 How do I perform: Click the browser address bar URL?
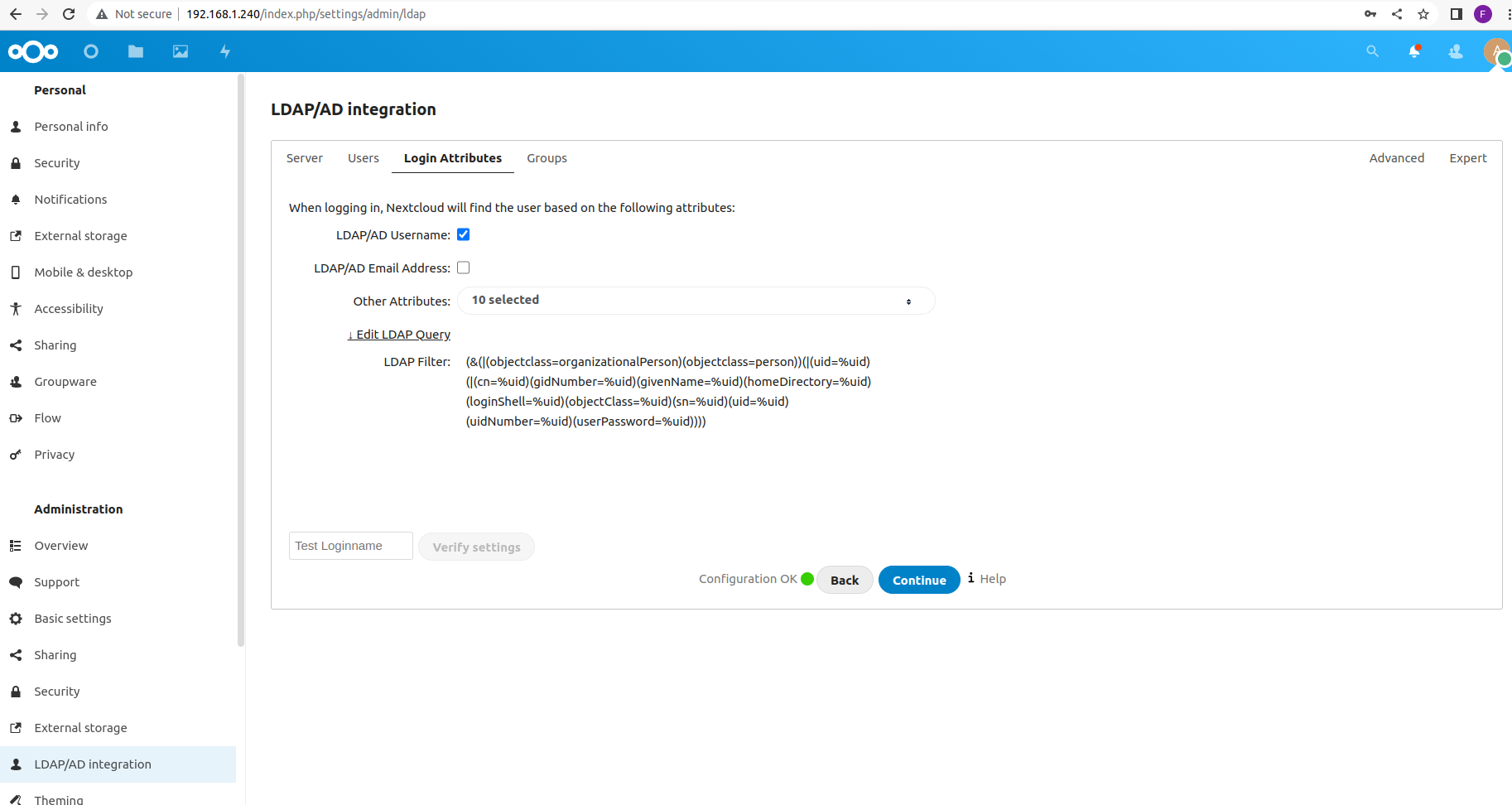point(306,14)
